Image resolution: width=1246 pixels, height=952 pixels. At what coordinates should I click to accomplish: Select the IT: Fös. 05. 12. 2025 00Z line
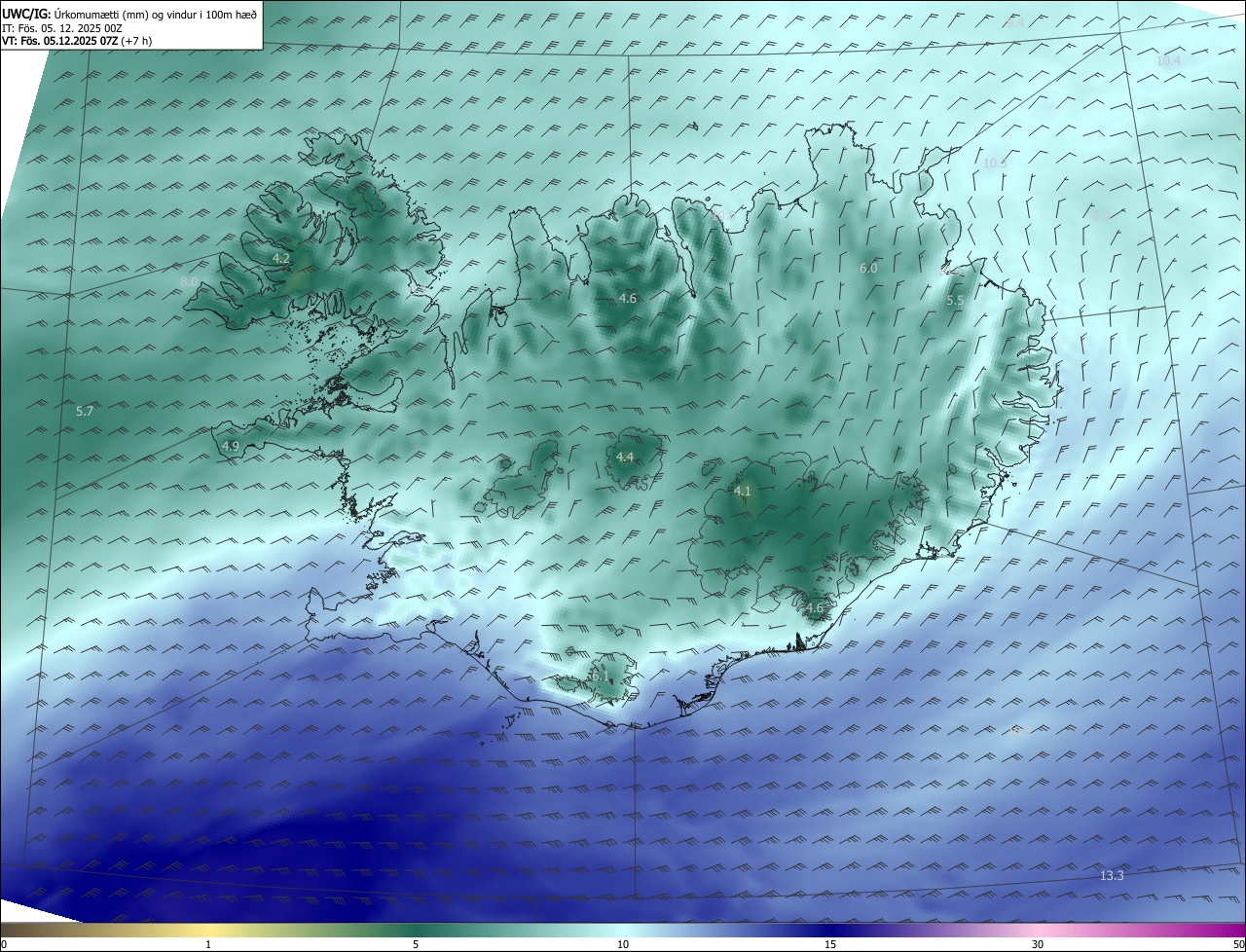62,28
